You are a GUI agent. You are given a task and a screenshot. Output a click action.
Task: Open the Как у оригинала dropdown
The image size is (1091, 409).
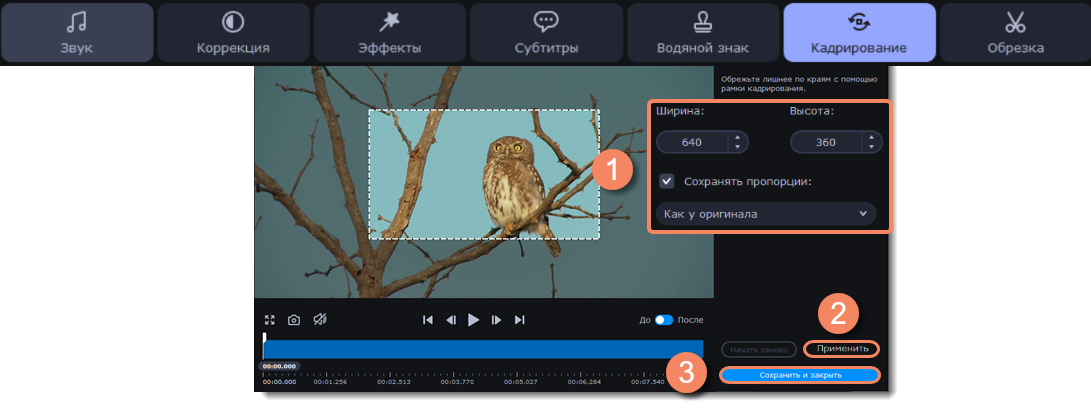coord(765,214)
